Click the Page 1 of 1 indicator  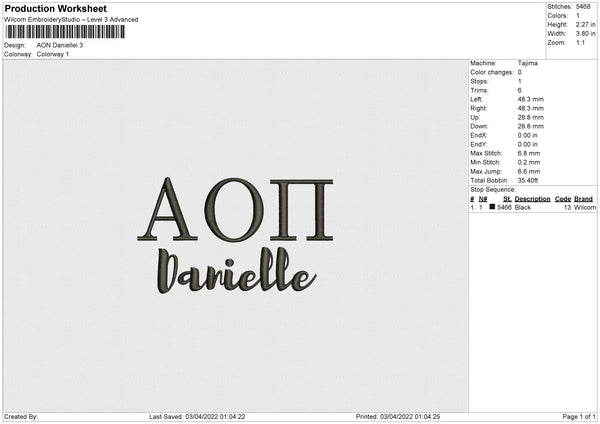(x=579, y=417)
